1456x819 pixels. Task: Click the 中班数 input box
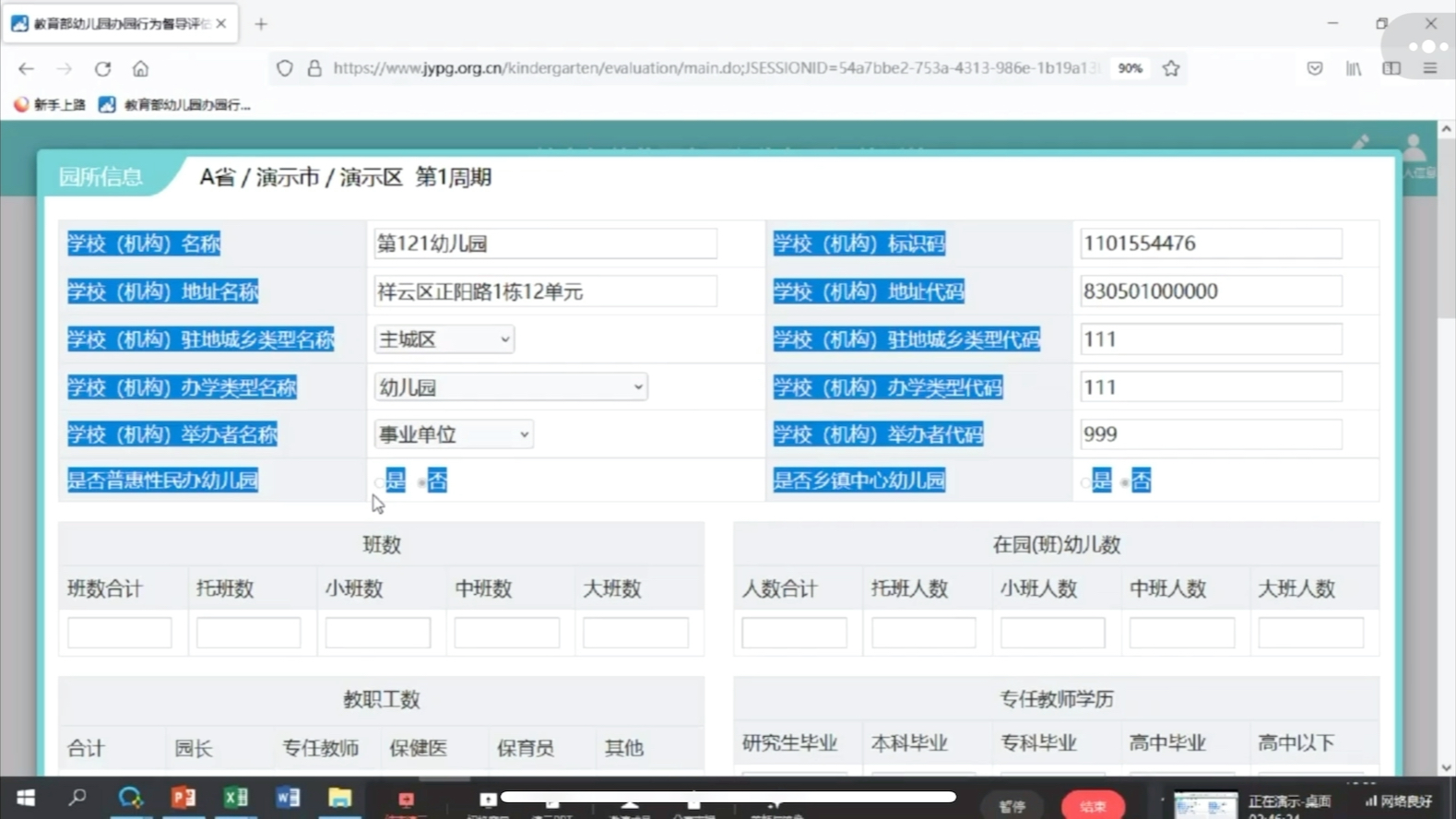pyautogui.click(x=507, y=633)
